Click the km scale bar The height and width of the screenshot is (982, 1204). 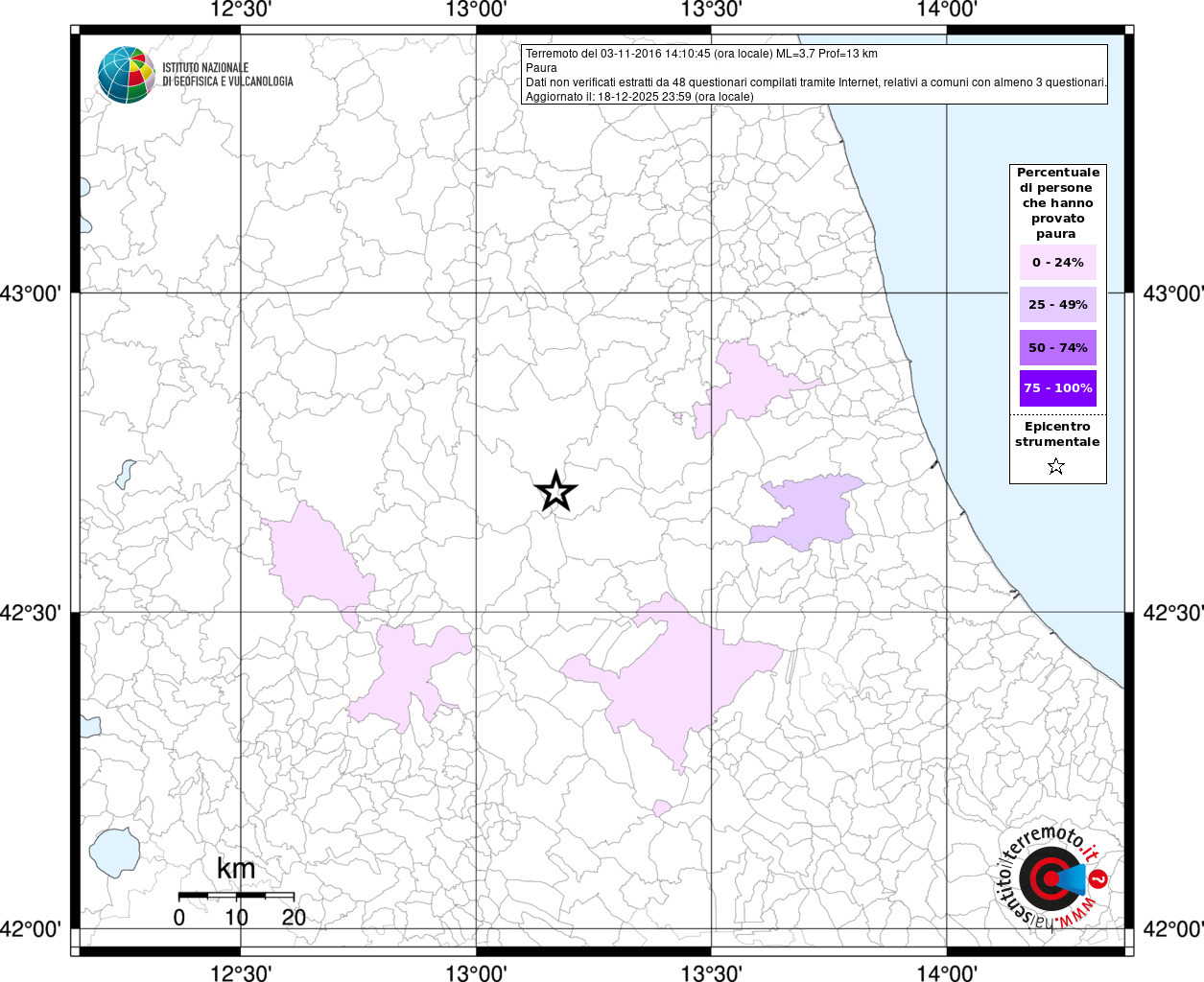point(236,895)
